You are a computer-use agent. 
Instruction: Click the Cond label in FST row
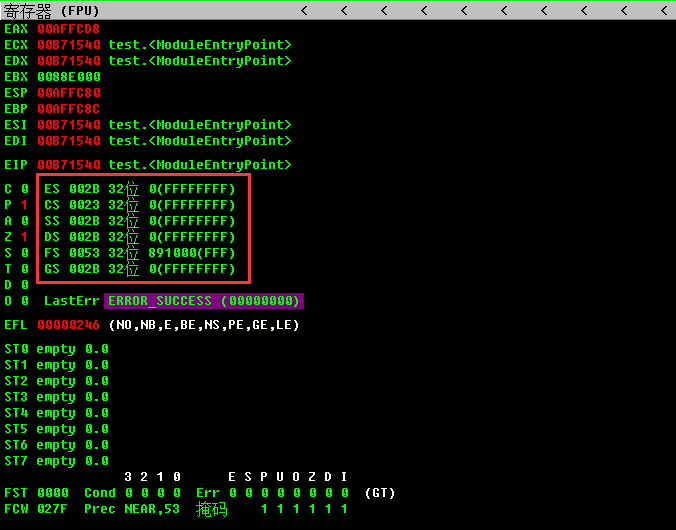(x=100, y=492)
